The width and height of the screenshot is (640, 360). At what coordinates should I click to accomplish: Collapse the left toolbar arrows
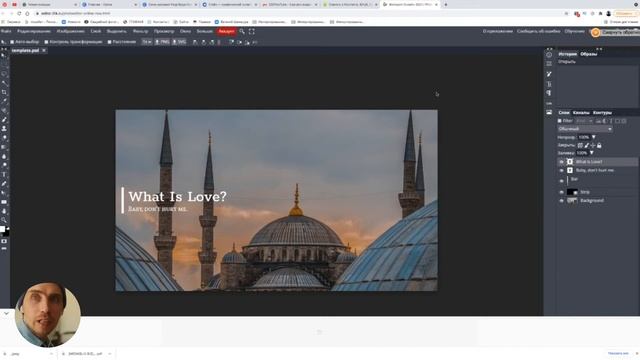[4, 49]
